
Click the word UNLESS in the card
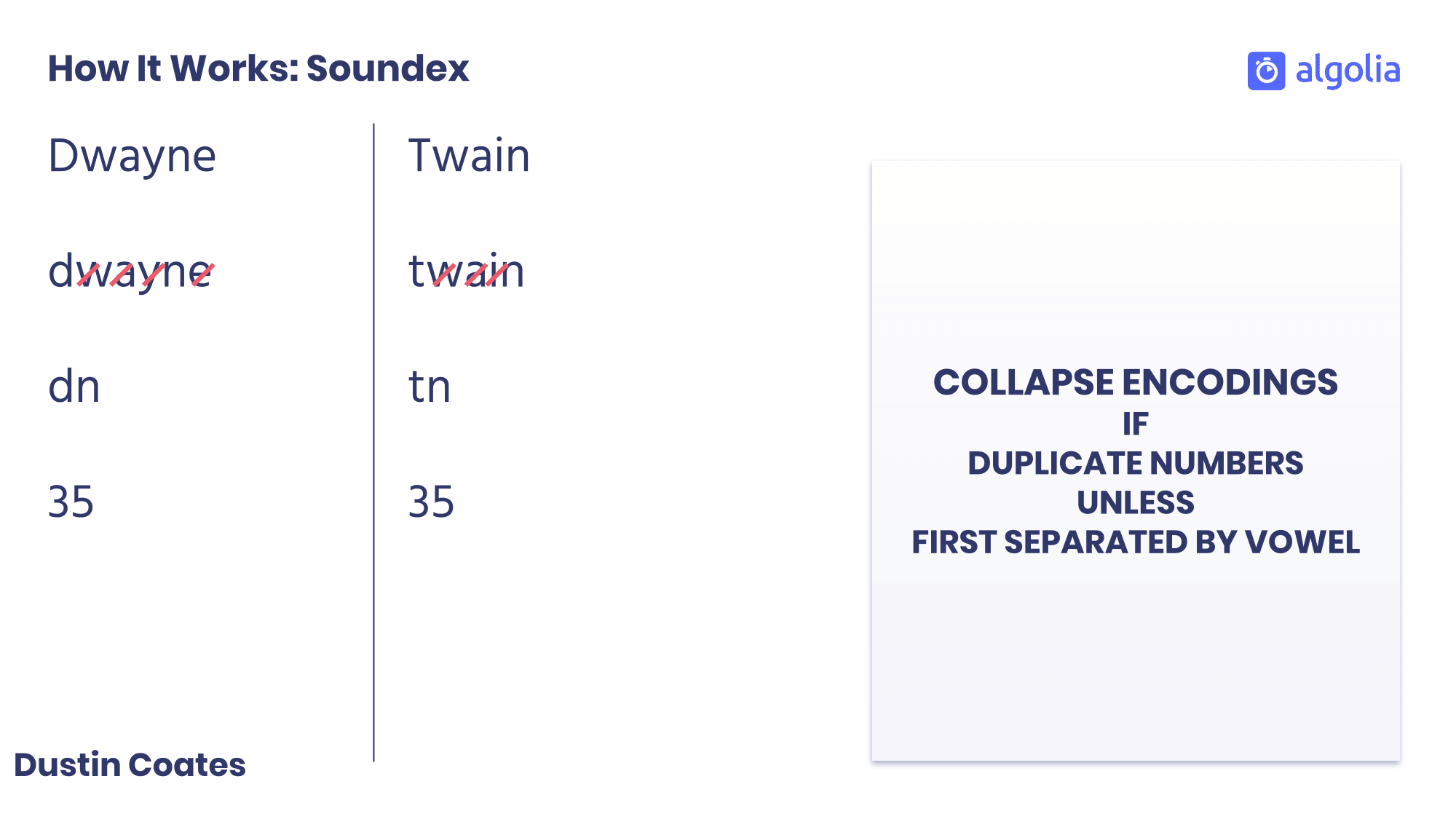click(1135, 502)
